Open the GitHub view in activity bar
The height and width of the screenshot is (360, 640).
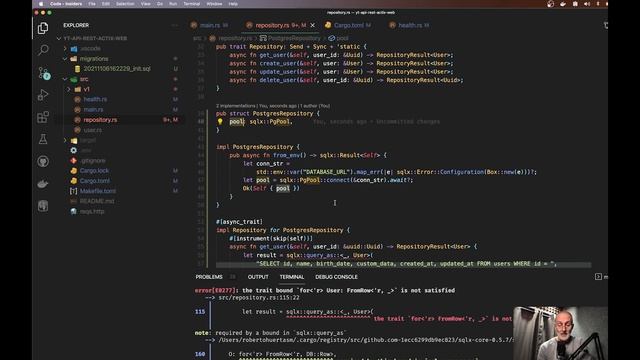(43, 161)
